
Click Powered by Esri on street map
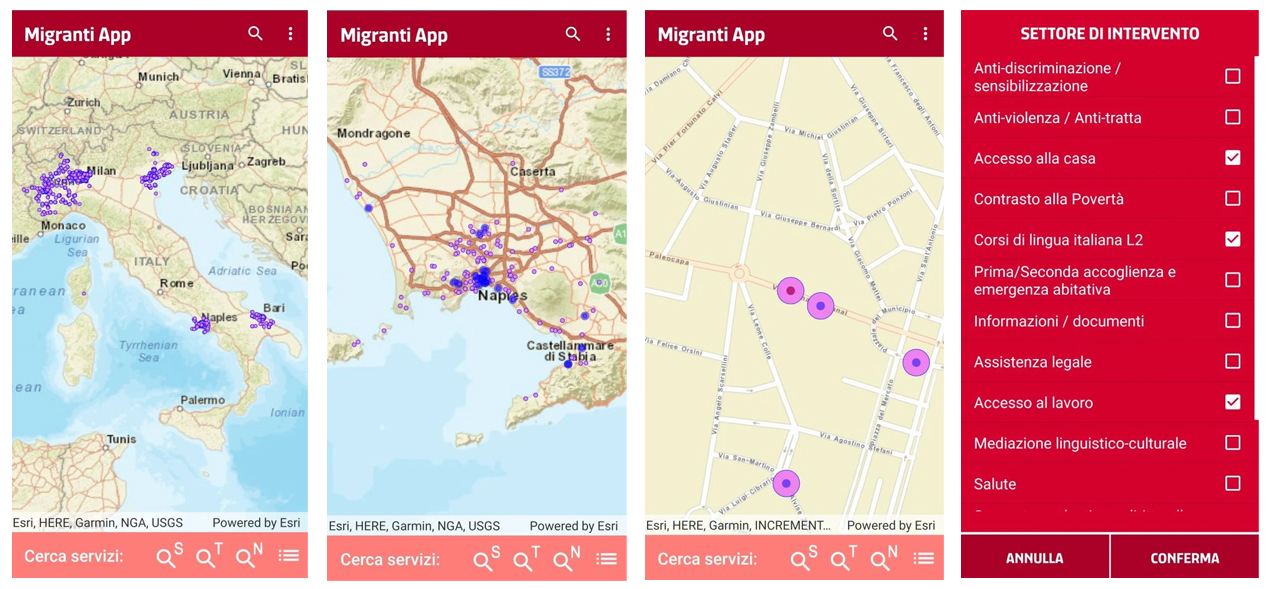[x=891, y=525]
